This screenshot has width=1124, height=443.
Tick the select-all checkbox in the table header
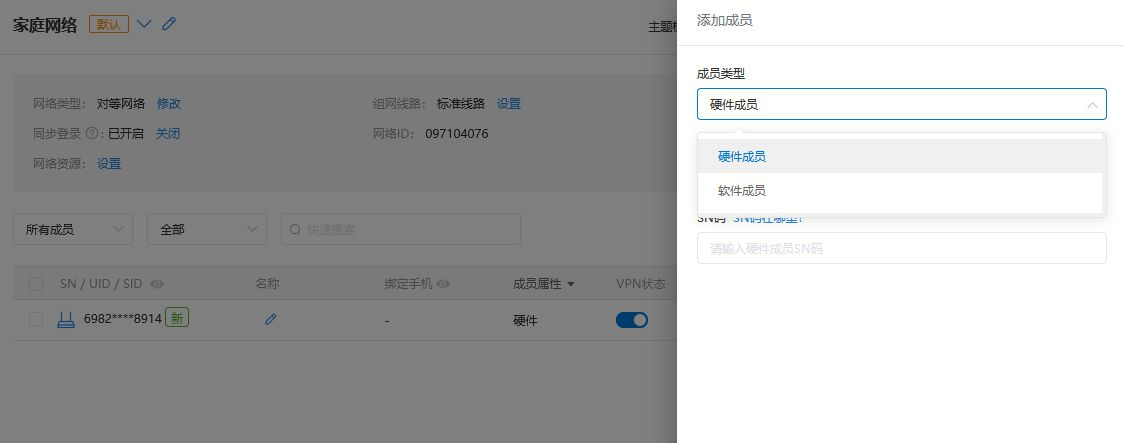tap(36, 284)
